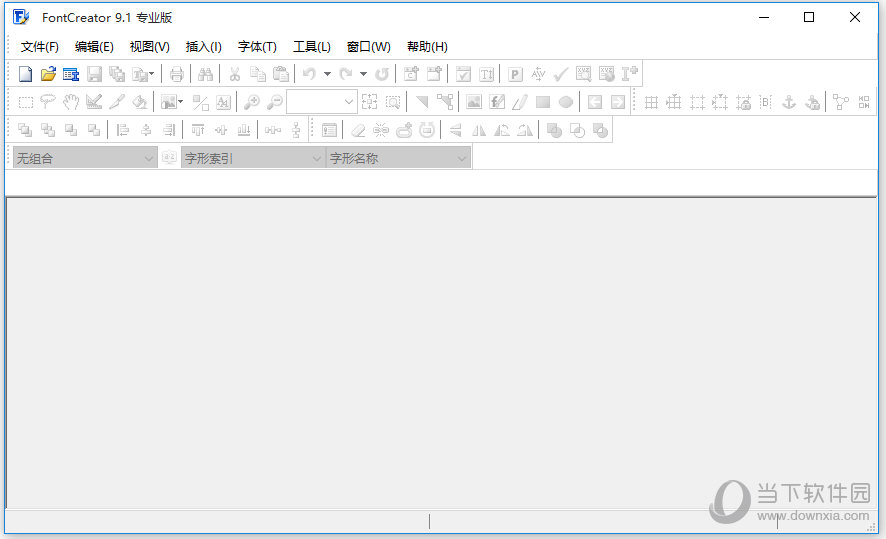Click the Preview P icon
Screen dimensions: 886x539
coord(515,74)
